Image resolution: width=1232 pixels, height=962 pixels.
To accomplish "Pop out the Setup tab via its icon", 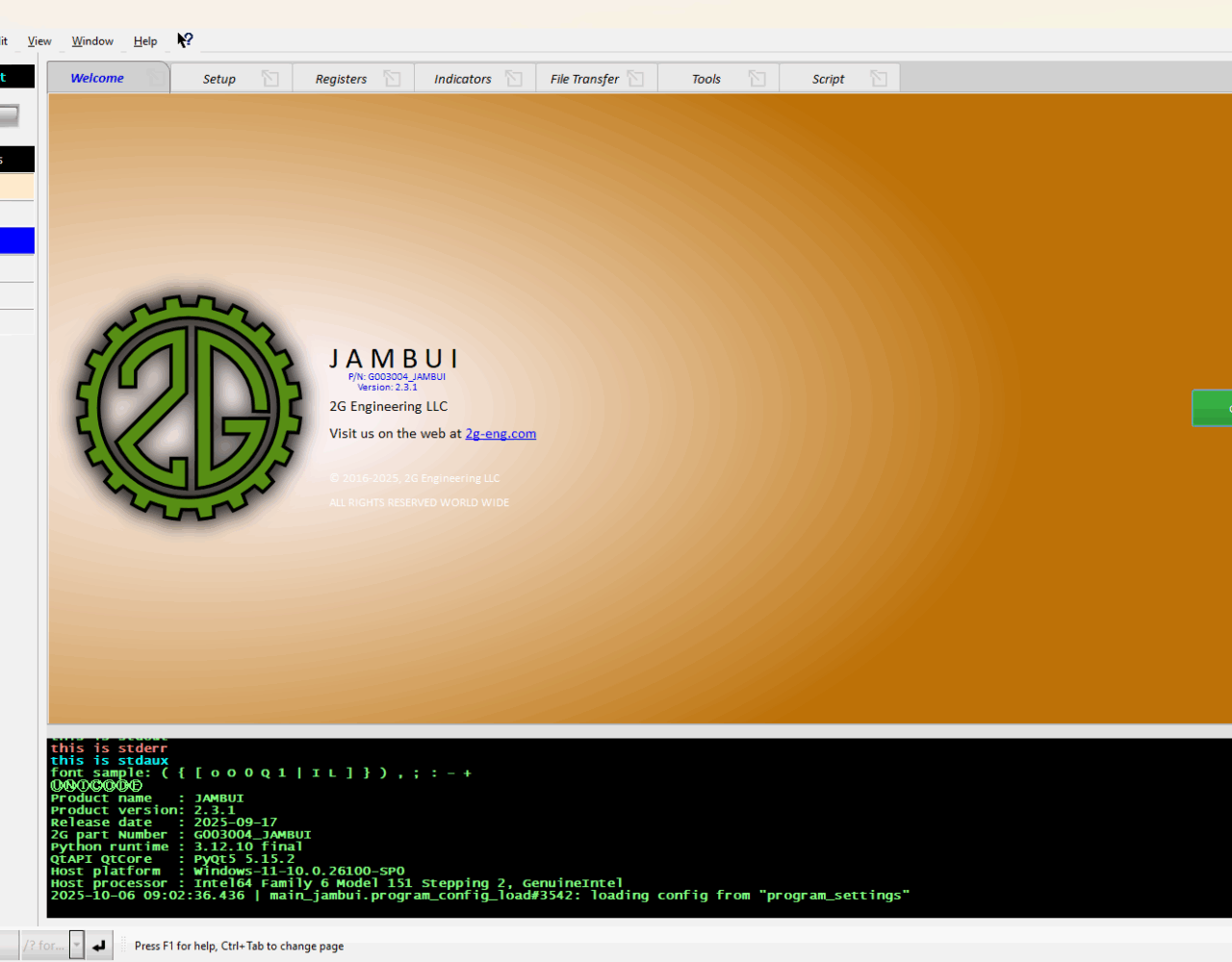I will point(270,79).
